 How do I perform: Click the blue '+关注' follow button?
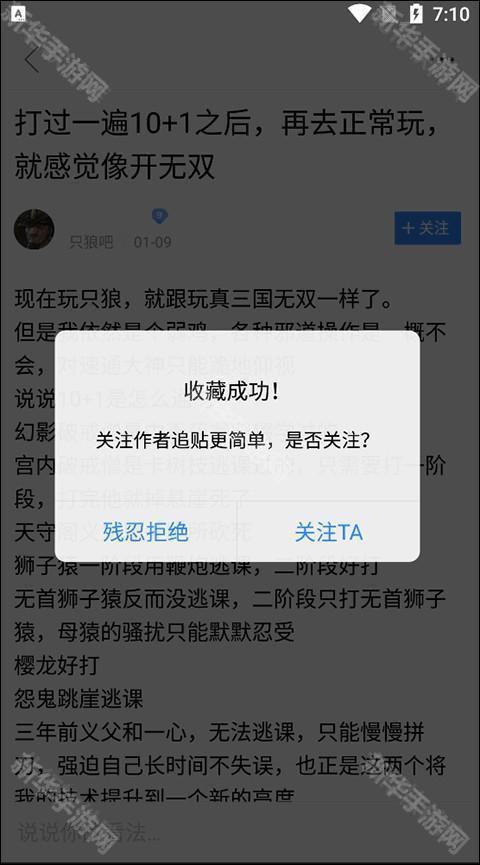pyautogui.click(x=428, y=228)
